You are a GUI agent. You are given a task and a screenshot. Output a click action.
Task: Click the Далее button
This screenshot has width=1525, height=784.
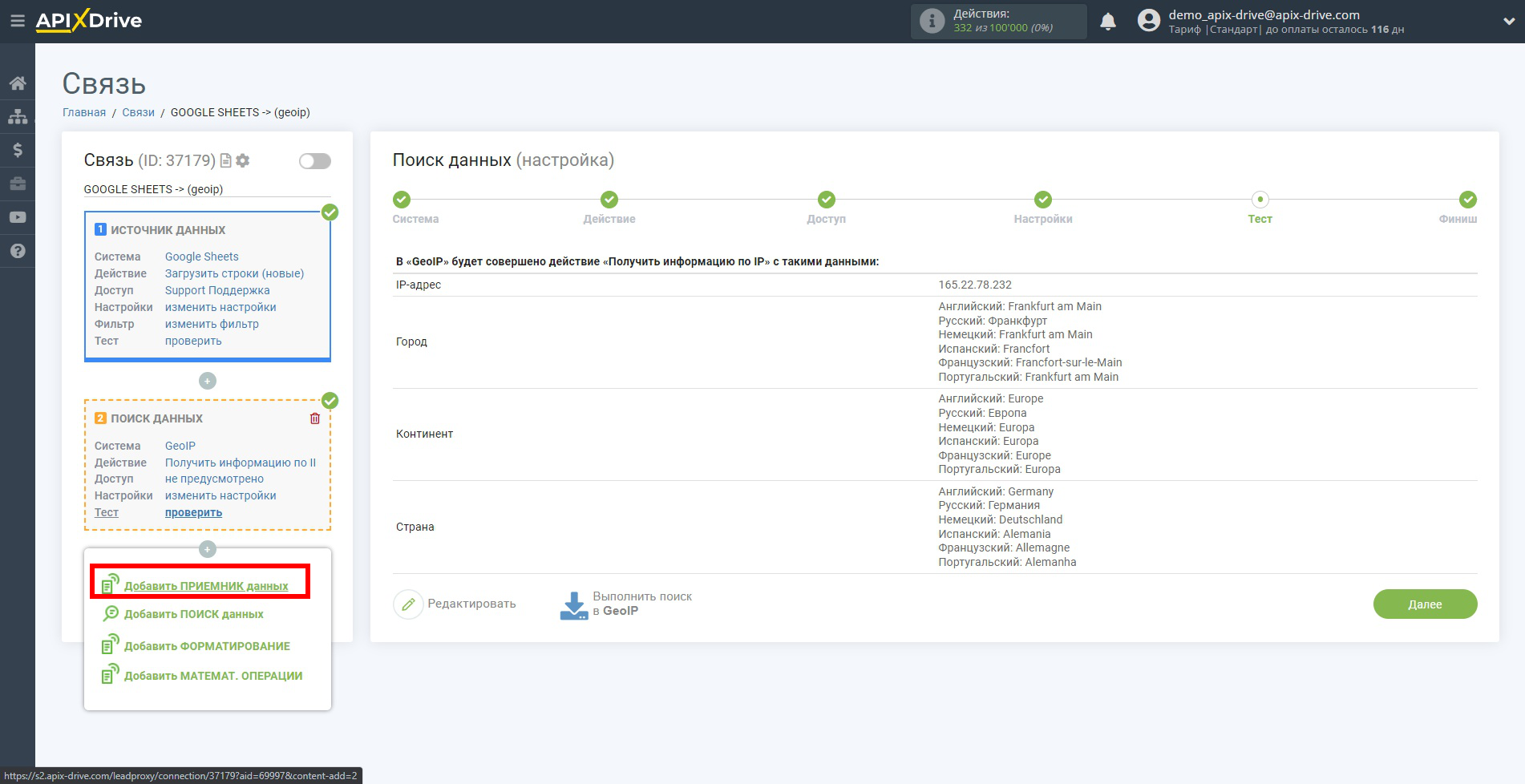tap(1425, 604)
